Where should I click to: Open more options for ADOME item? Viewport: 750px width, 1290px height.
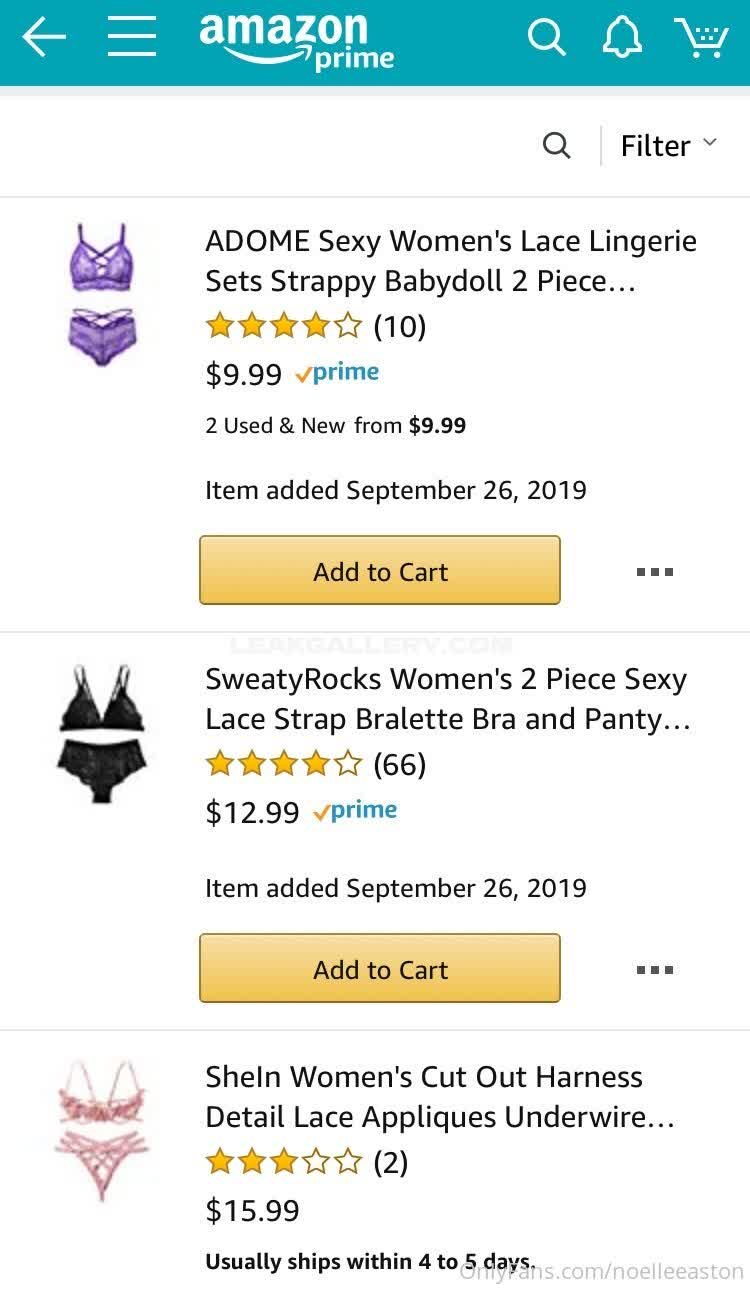click(x=655, y=572)
